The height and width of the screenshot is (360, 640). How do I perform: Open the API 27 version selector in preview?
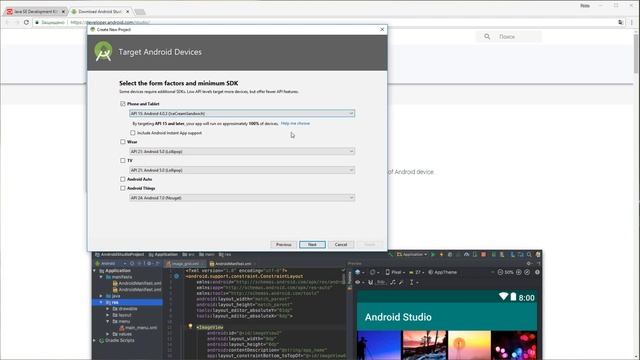tap(416, 272)
